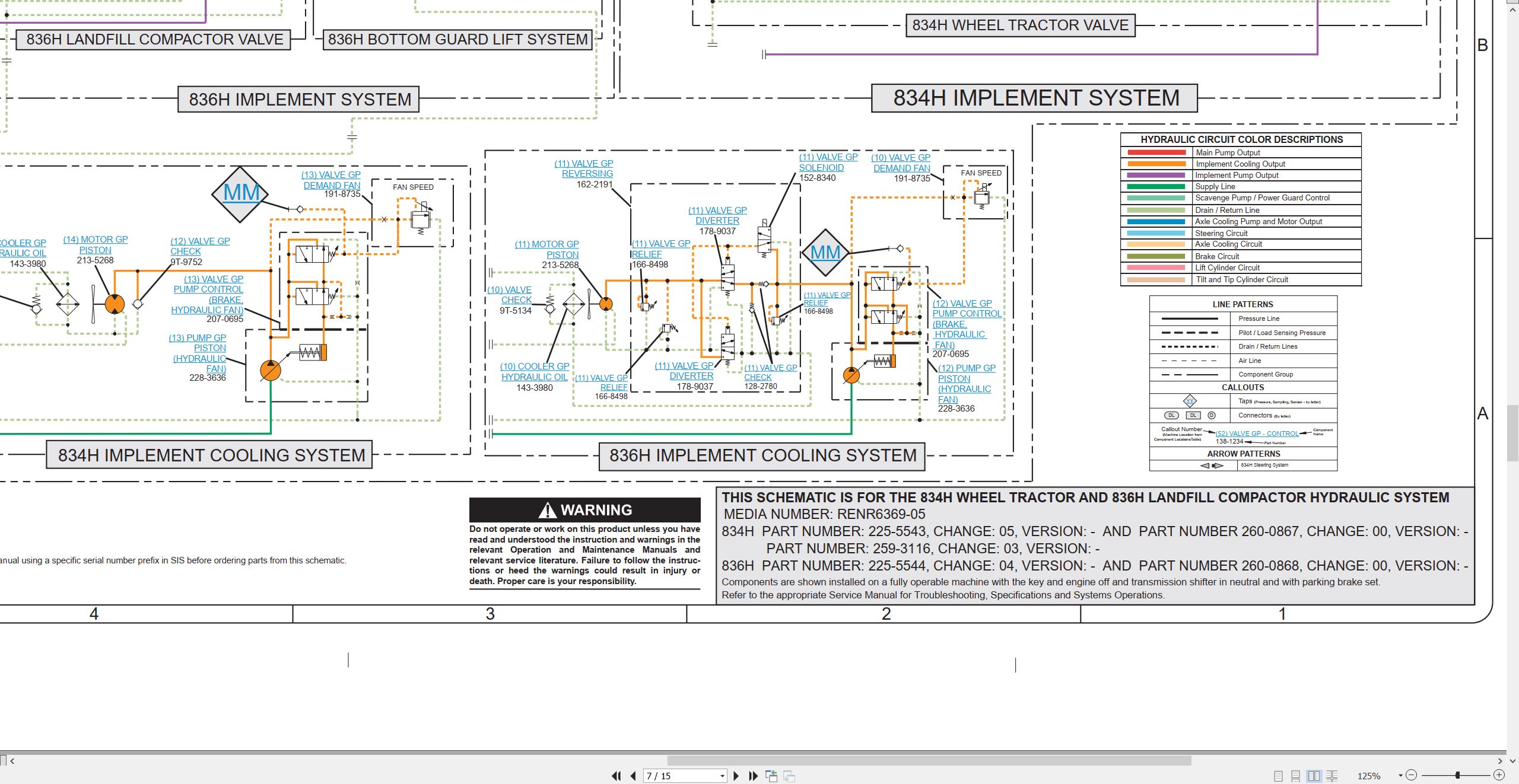
Task: Click the MM tap diamond in 836H Cooling System
Action: tap(825, 253)
